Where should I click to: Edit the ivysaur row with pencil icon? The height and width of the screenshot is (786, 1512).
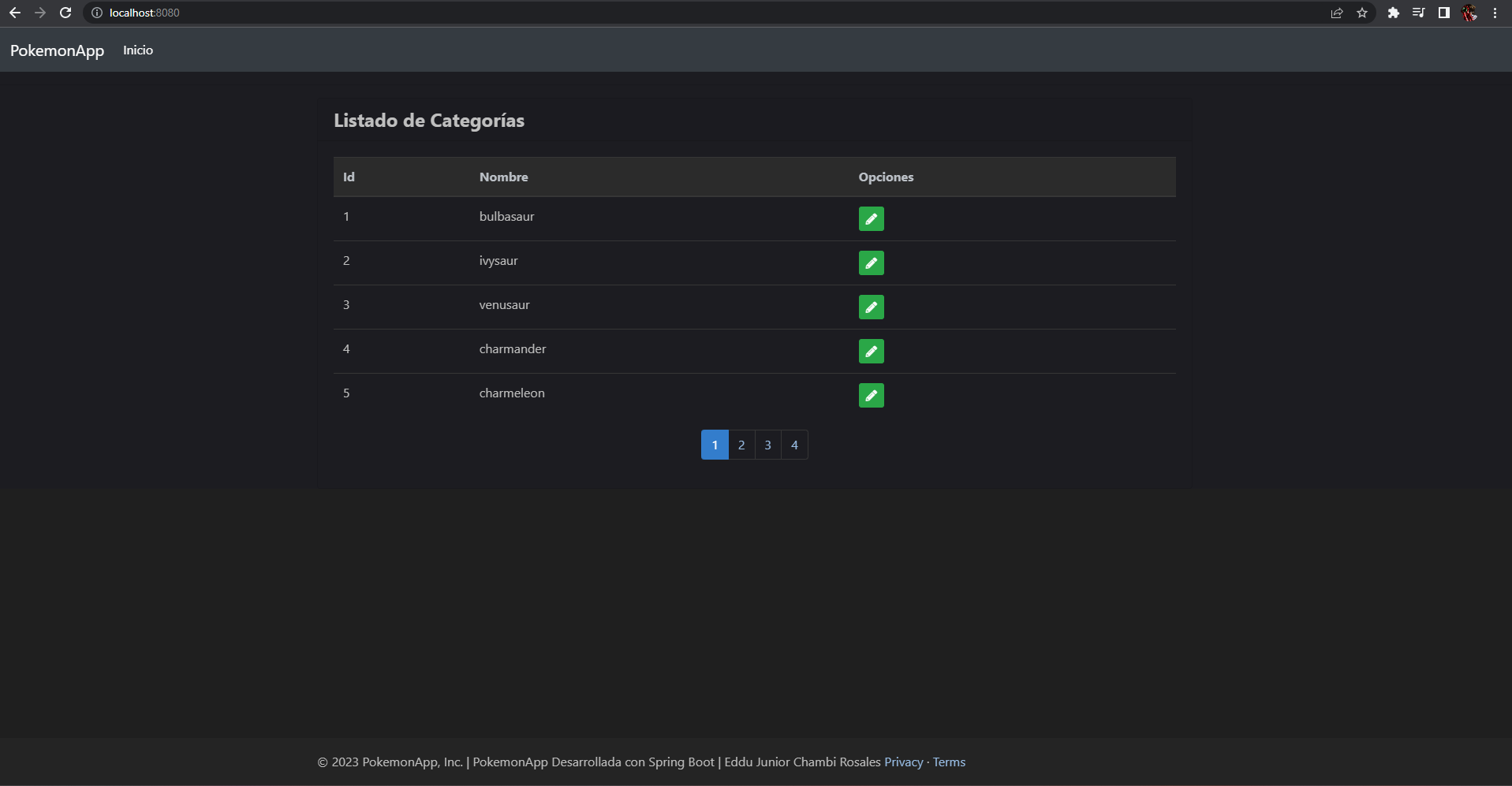[871, 263]
